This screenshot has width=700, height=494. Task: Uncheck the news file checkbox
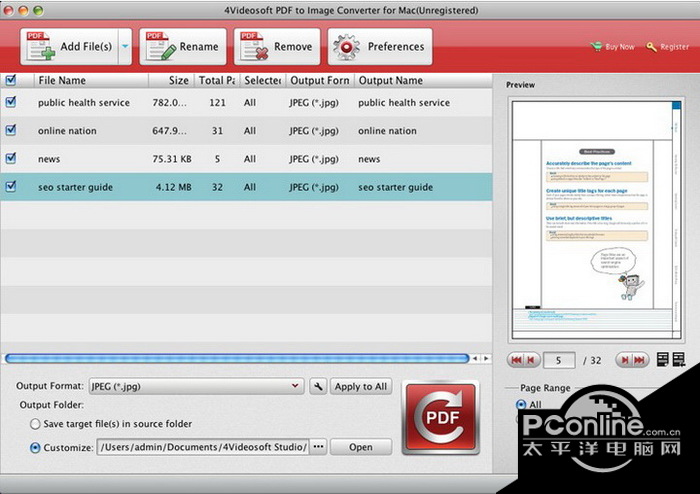point(11,158)
